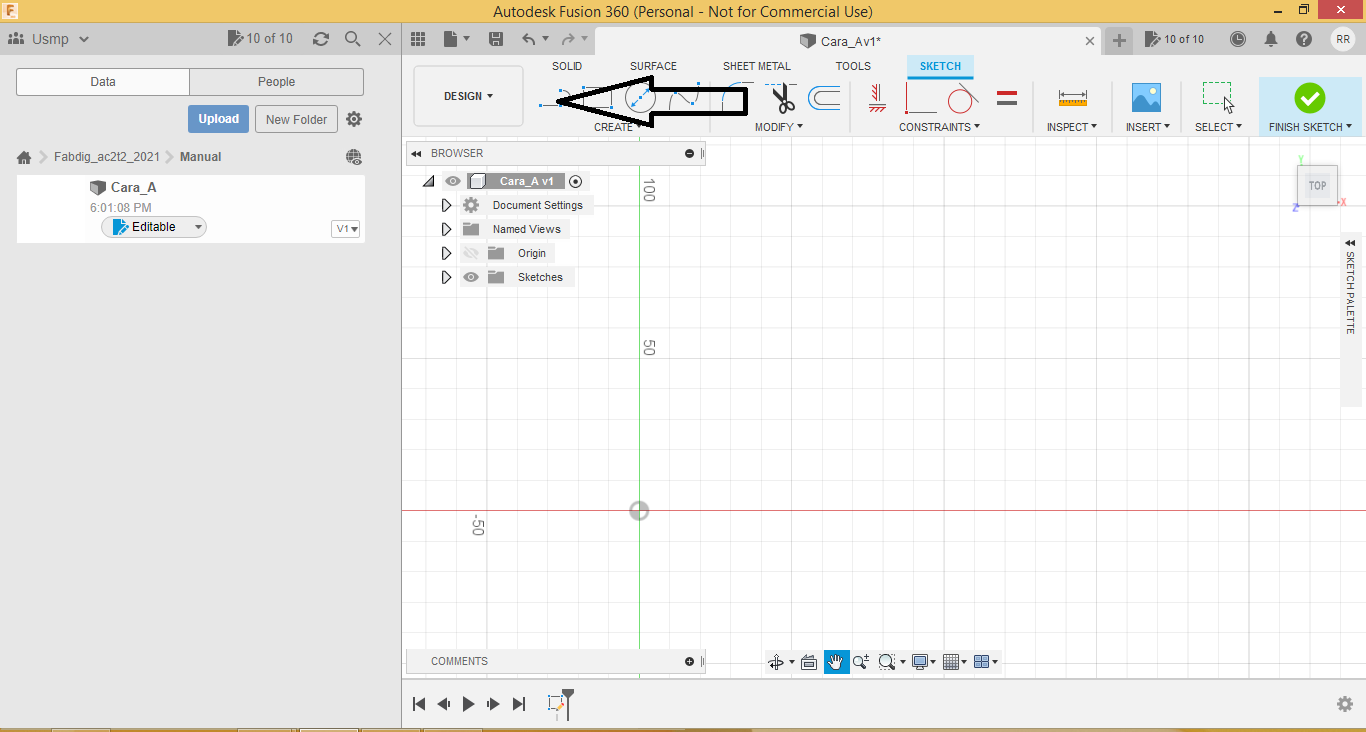The image size is (1366, 732).
Task: Open the CONSTRAINTS dropdown menu
Action: pyautogui.click(x=939, y=127)
